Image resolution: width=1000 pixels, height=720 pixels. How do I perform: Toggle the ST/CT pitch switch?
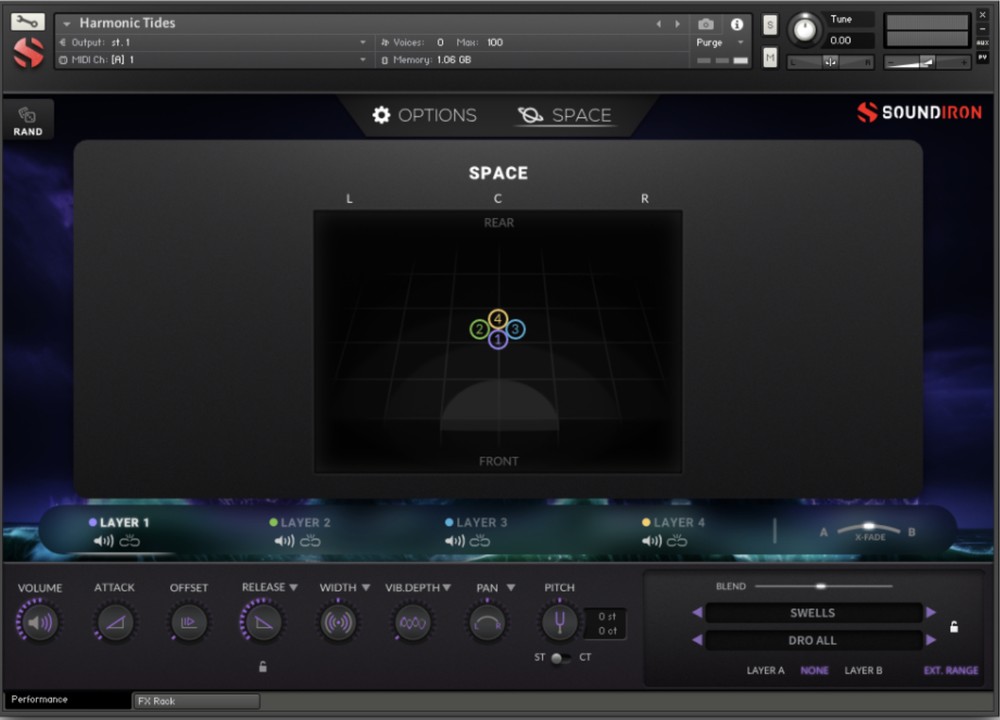pos(559,657)
